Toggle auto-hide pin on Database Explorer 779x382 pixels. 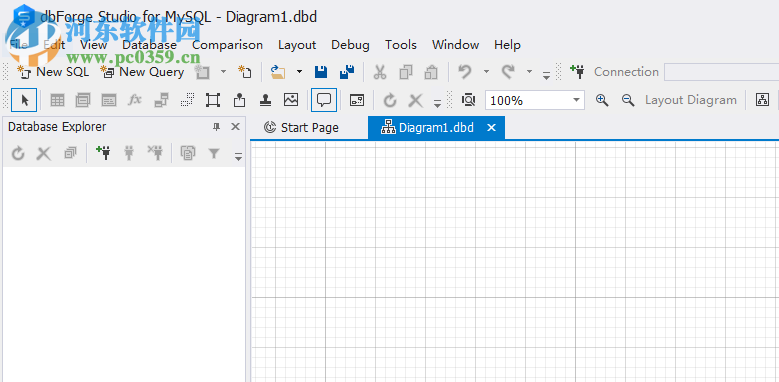tap(217, 127)
